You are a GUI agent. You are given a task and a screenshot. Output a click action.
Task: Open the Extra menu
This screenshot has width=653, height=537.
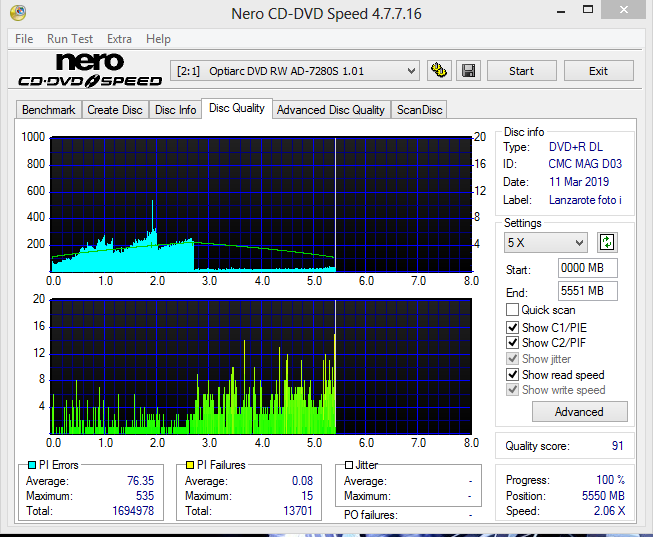(x=120, y=39)
